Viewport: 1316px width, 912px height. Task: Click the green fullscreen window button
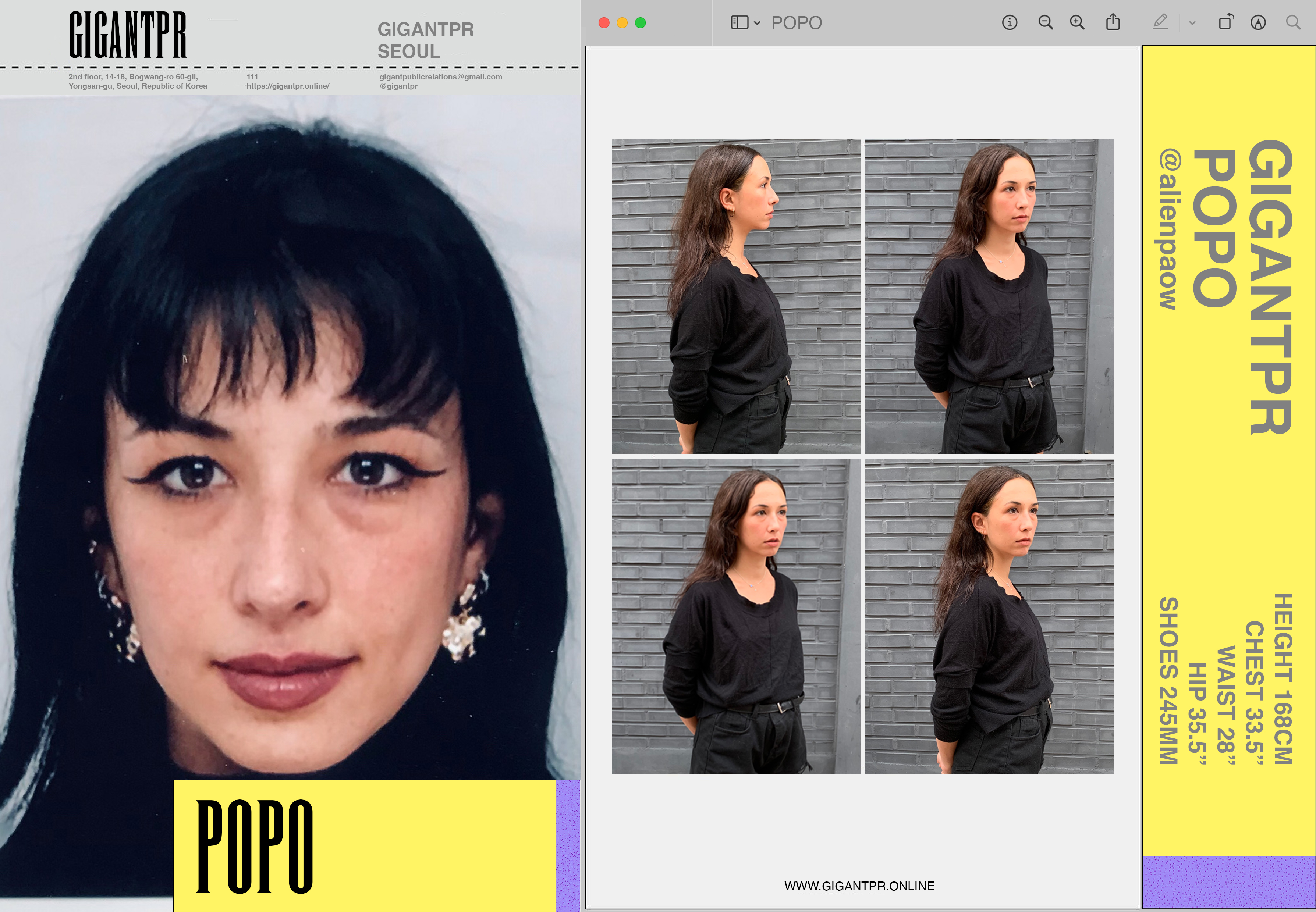coord(640,23)
